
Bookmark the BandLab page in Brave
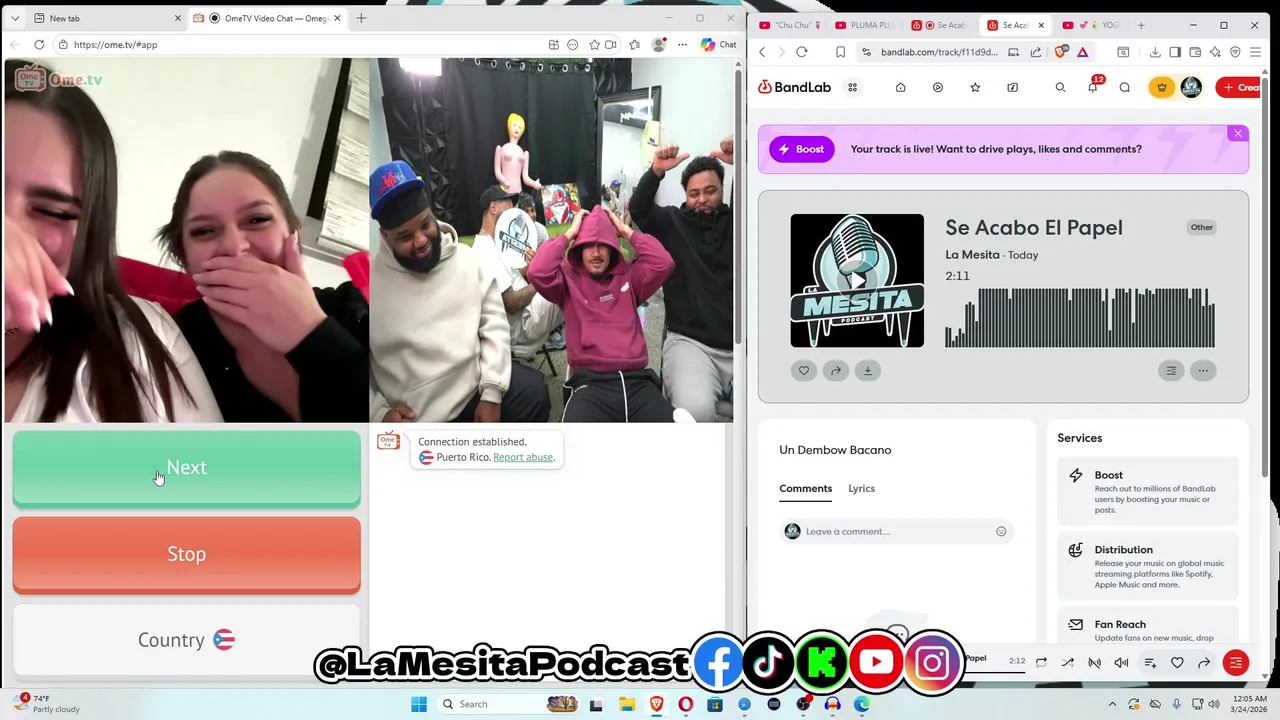[840, 52]
